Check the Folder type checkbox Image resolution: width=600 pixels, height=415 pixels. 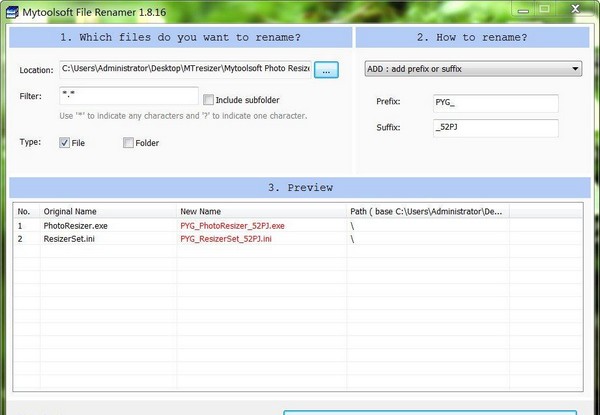pyautogui.click(x=128, y=143)
